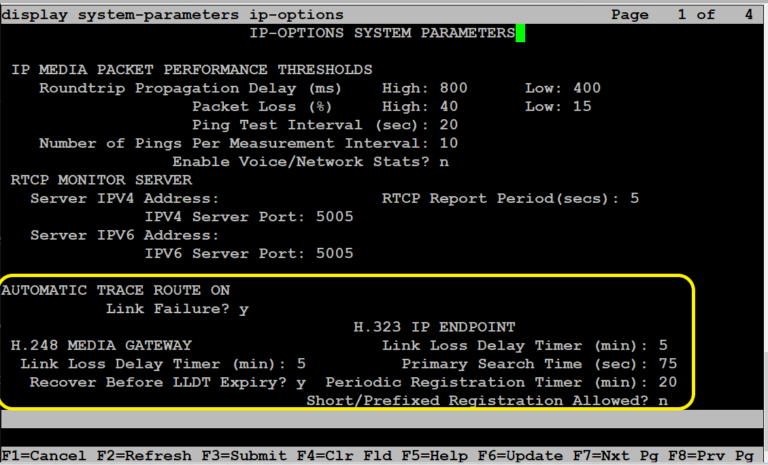Image resolution: width=768 pixels, height=465 pixels.
Task: Click the Packet Loss High value 40
Action: [x=449, y=106]
